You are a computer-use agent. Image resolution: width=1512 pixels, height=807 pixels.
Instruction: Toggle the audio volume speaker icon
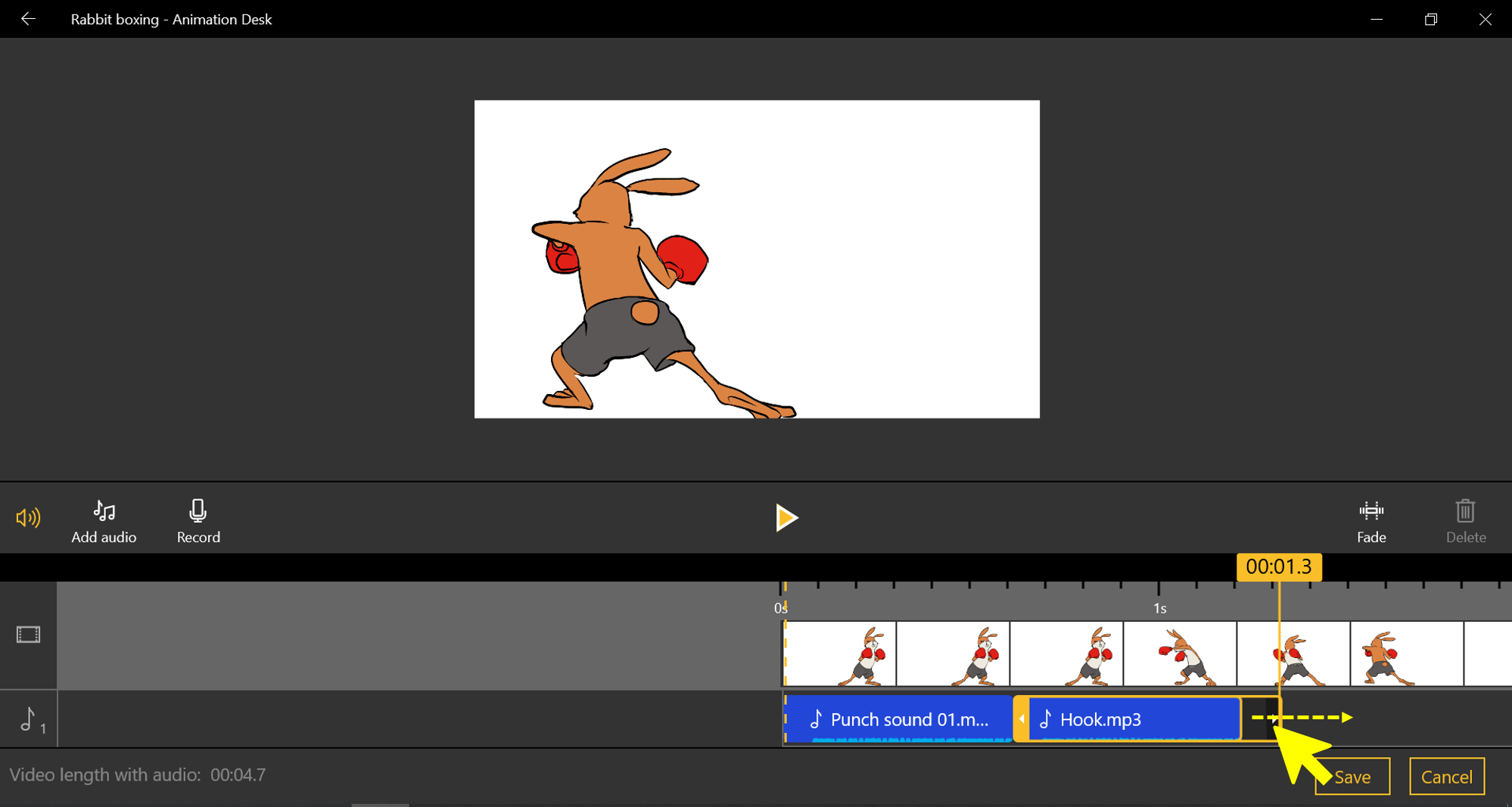coord(28,517)
